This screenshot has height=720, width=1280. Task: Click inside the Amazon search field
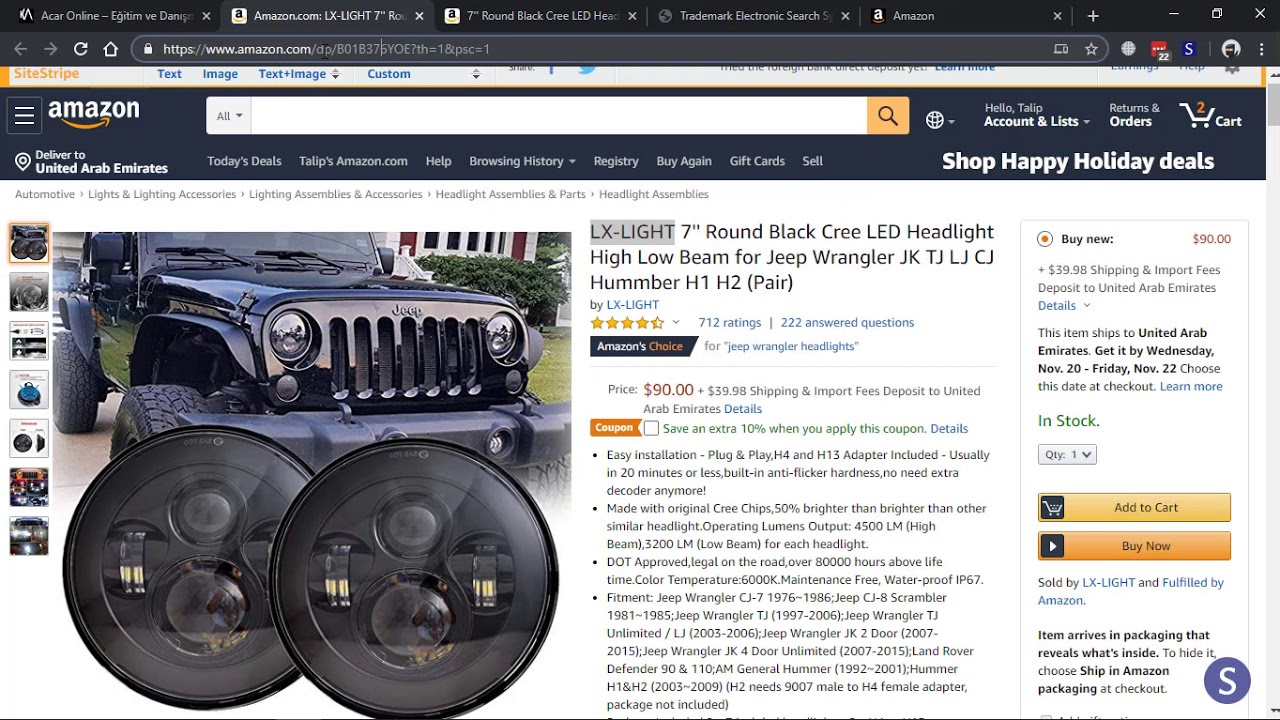tap(558, 116)
